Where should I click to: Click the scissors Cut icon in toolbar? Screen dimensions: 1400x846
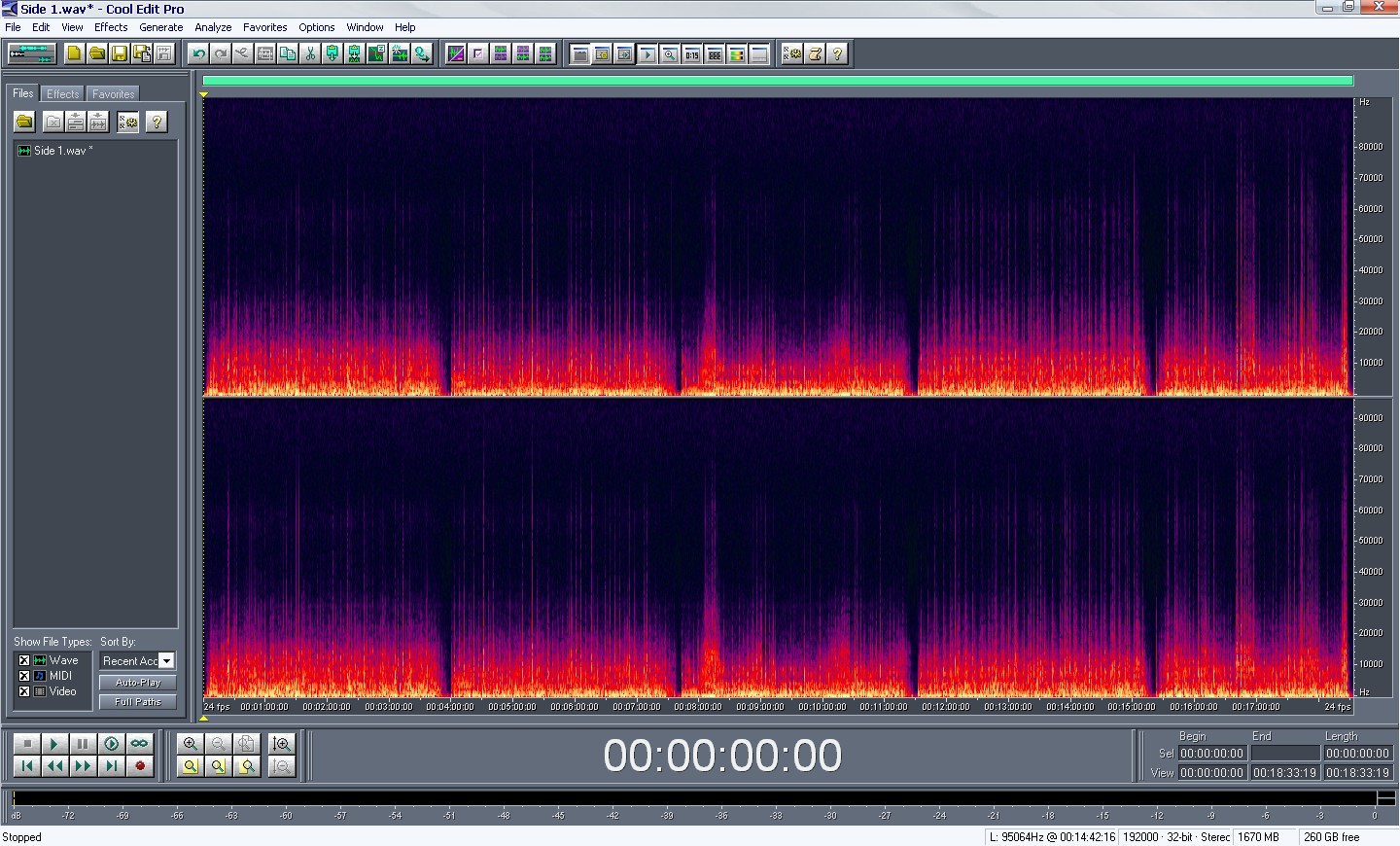coord(310,54)
